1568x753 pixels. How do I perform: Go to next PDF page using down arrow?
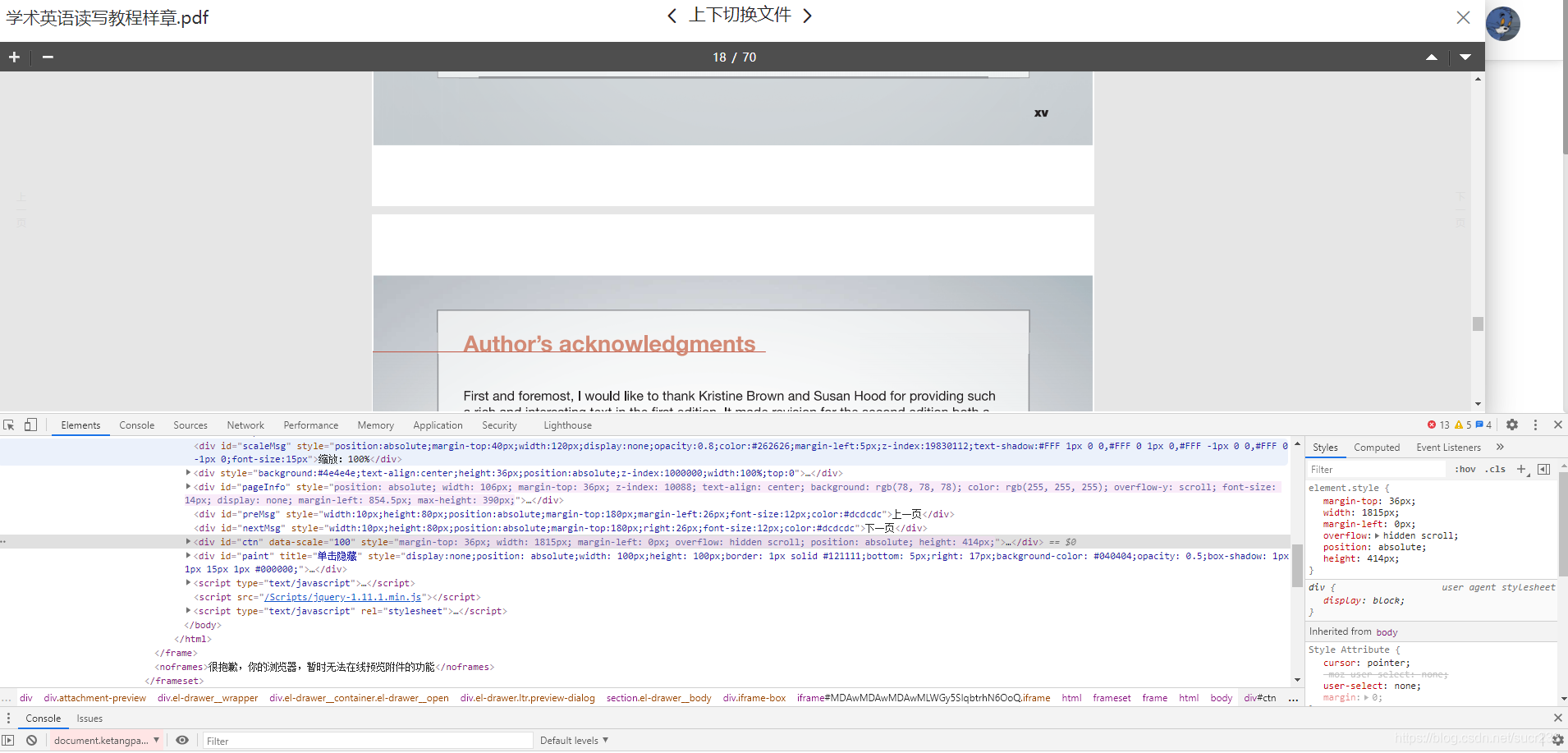point(1465,57)
